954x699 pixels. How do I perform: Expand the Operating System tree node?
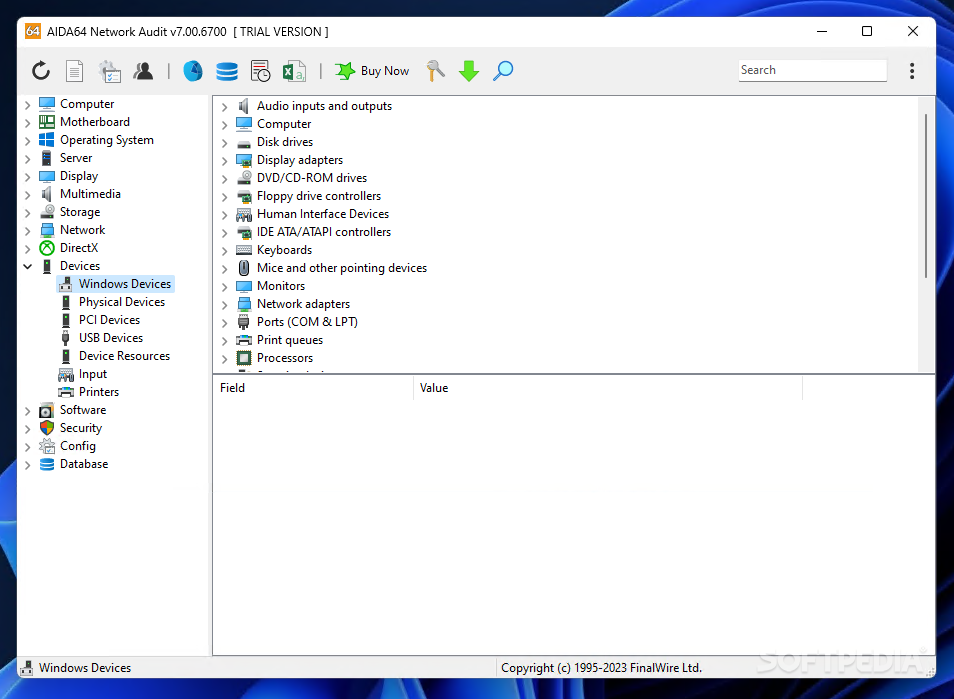click(x=27, y=141)
